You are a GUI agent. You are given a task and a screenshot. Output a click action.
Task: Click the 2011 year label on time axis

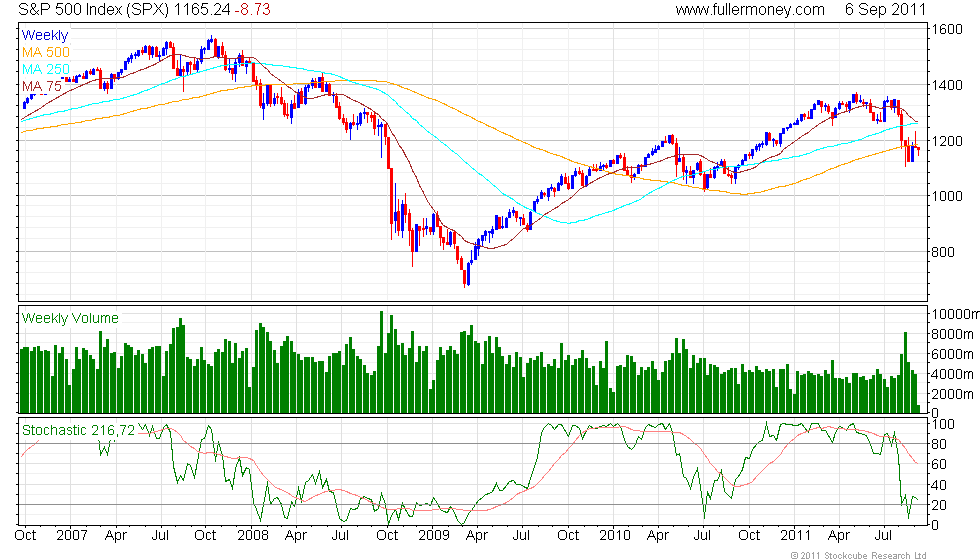click(796, 536)
